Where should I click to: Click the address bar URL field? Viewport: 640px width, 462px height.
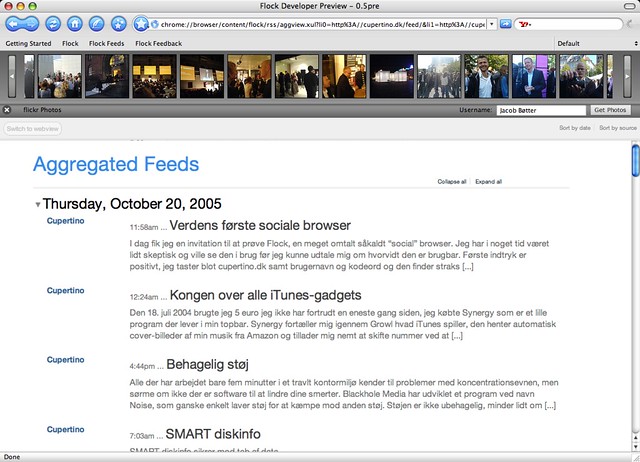(322, 24)
